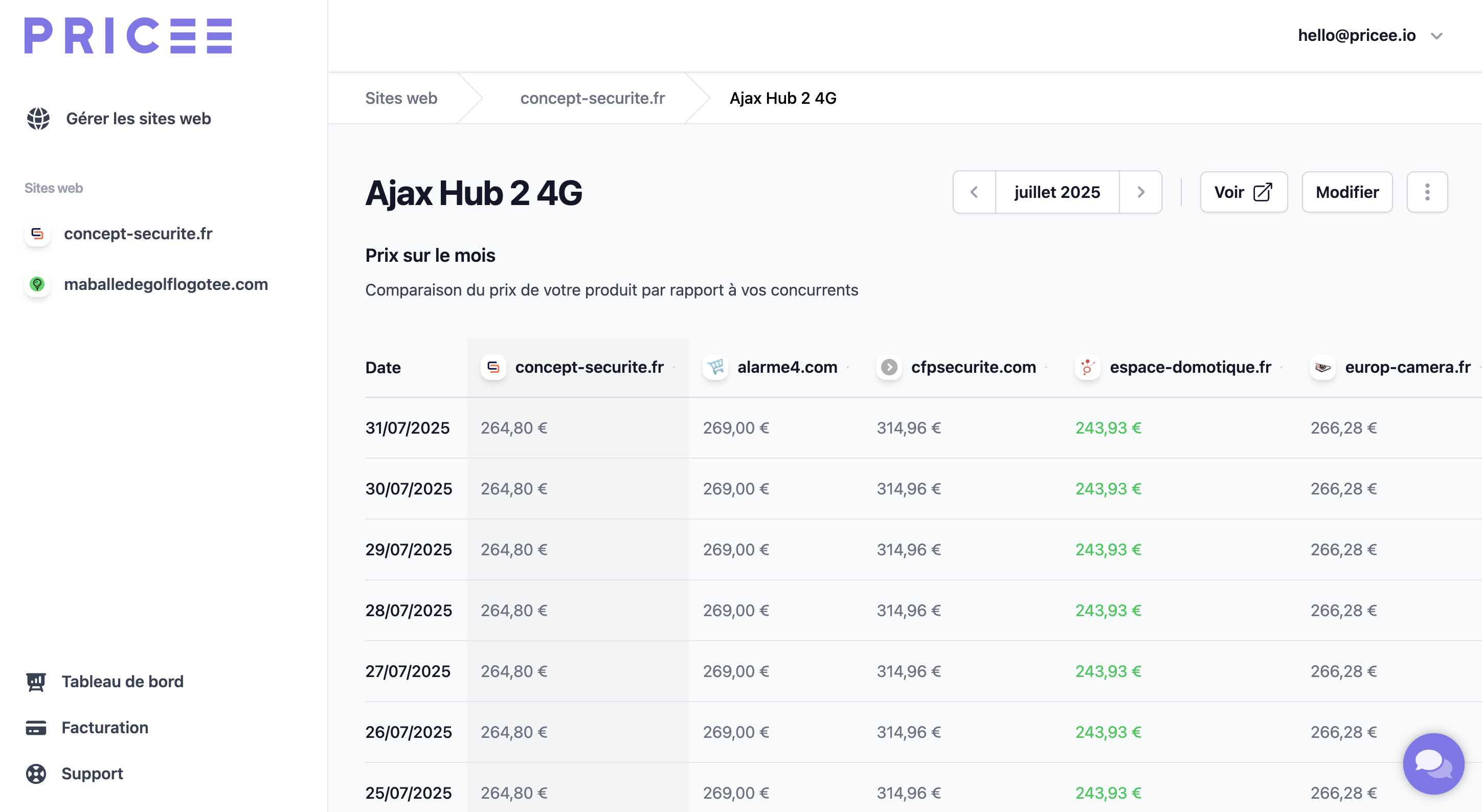Screen dimensions: 1482x812
Task: Click the Facturation billing card icon
Action: tap(36, 728)
